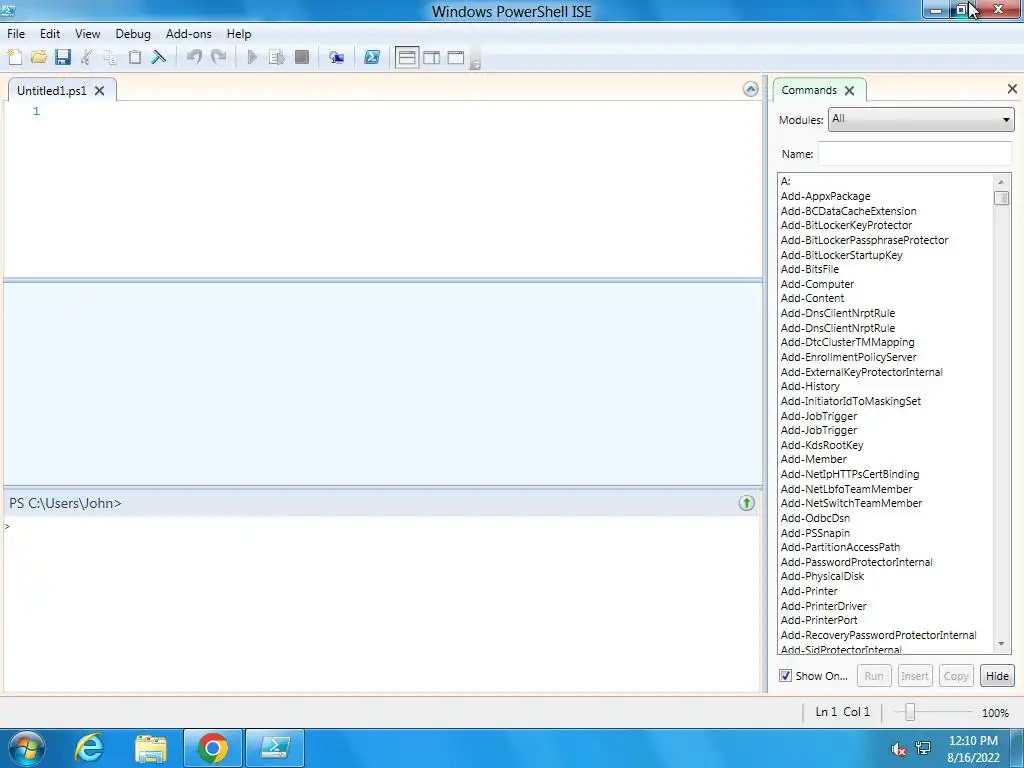The height and width of the screenshot is (768, 1024).
Task: Clear console pane icon
Action: tap(159, 57)
